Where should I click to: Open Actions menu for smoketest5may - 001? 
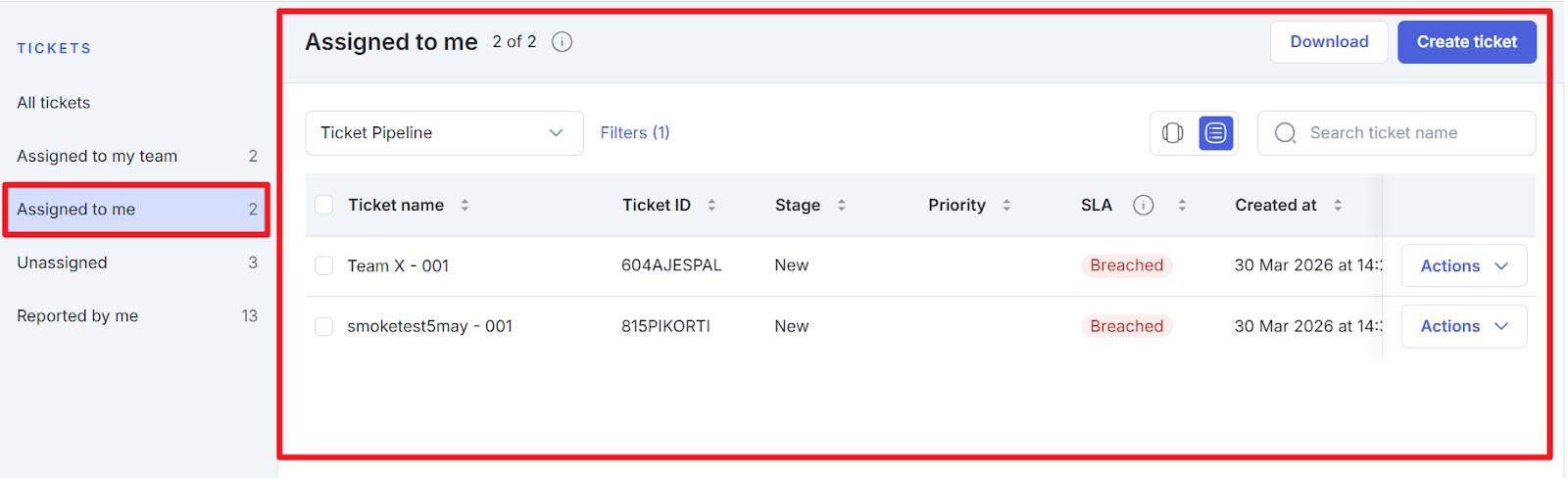(1463, 326)
